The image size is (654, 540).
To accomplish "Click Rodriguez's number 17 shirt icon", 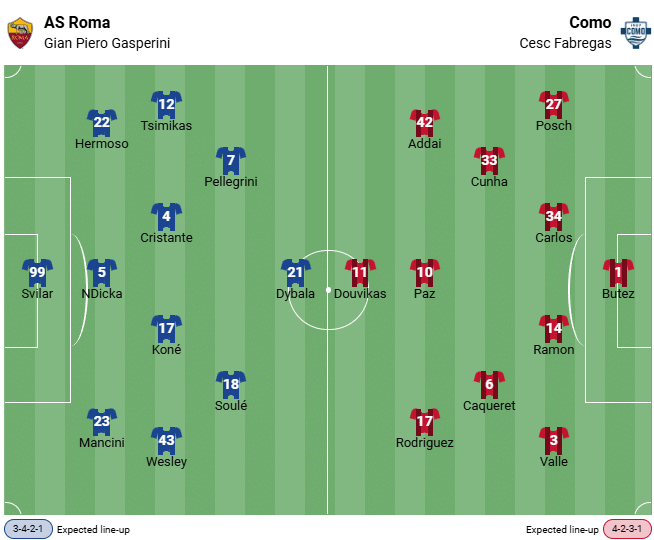I will [x=425, y=421].
